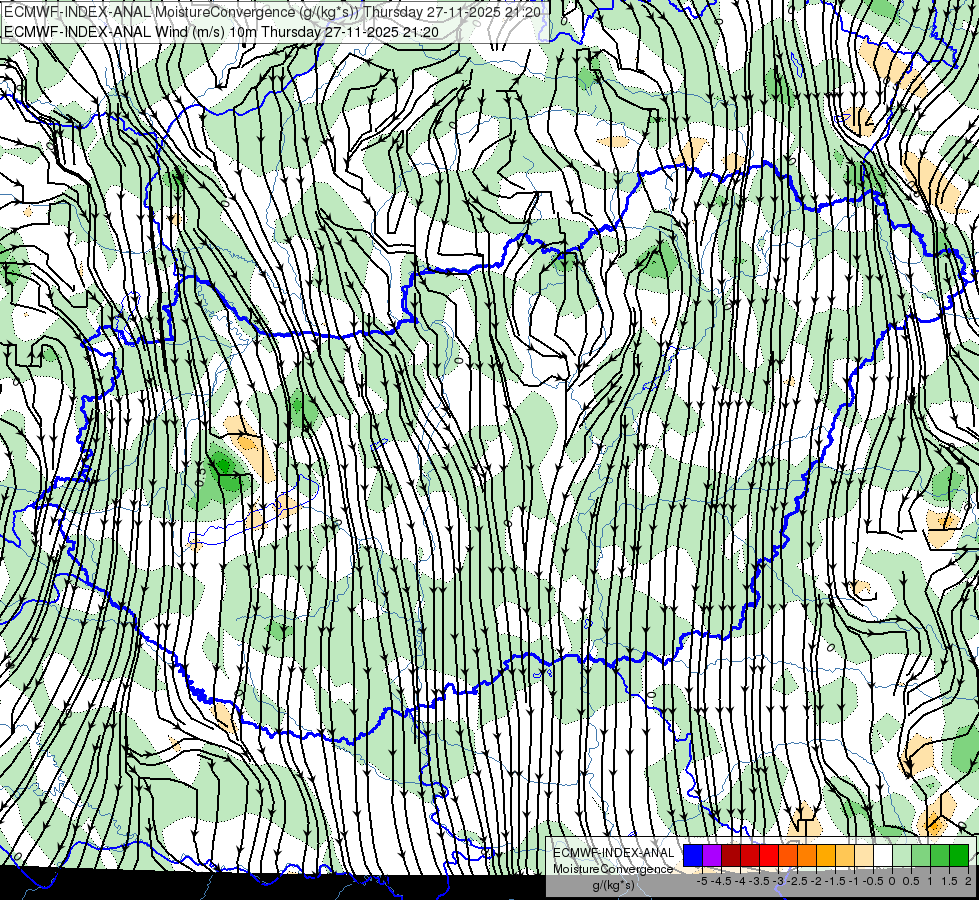Click the darkest green legend swatch
Viewport: 979px width, 900px height.
pos(959,856)
